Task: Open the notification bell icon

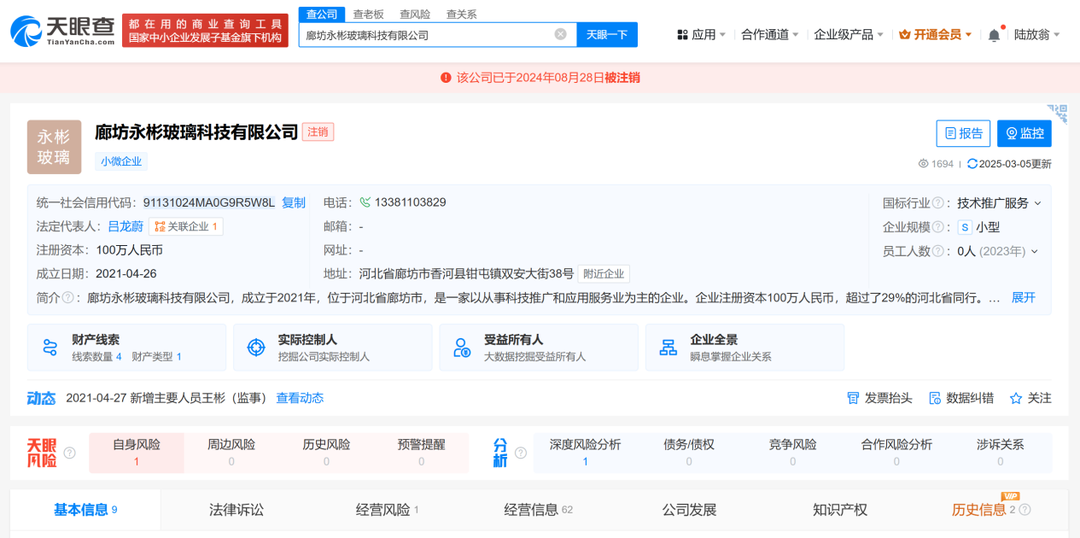Action: click(x=994, y=34)
